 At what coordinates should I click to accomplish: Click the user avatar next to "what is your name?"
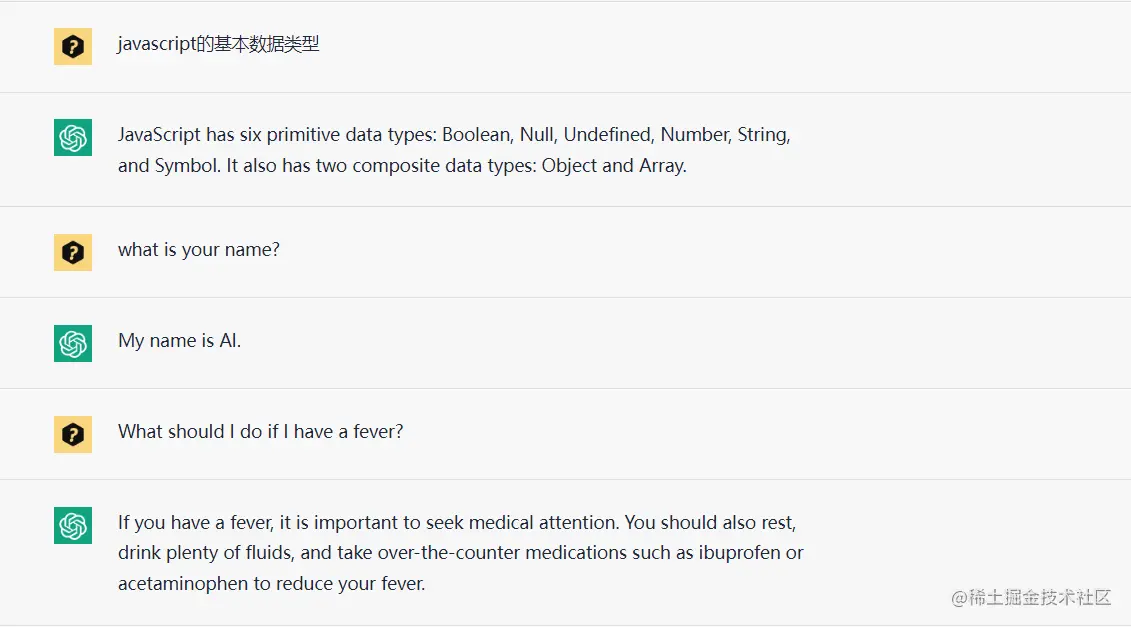(73, 252)
